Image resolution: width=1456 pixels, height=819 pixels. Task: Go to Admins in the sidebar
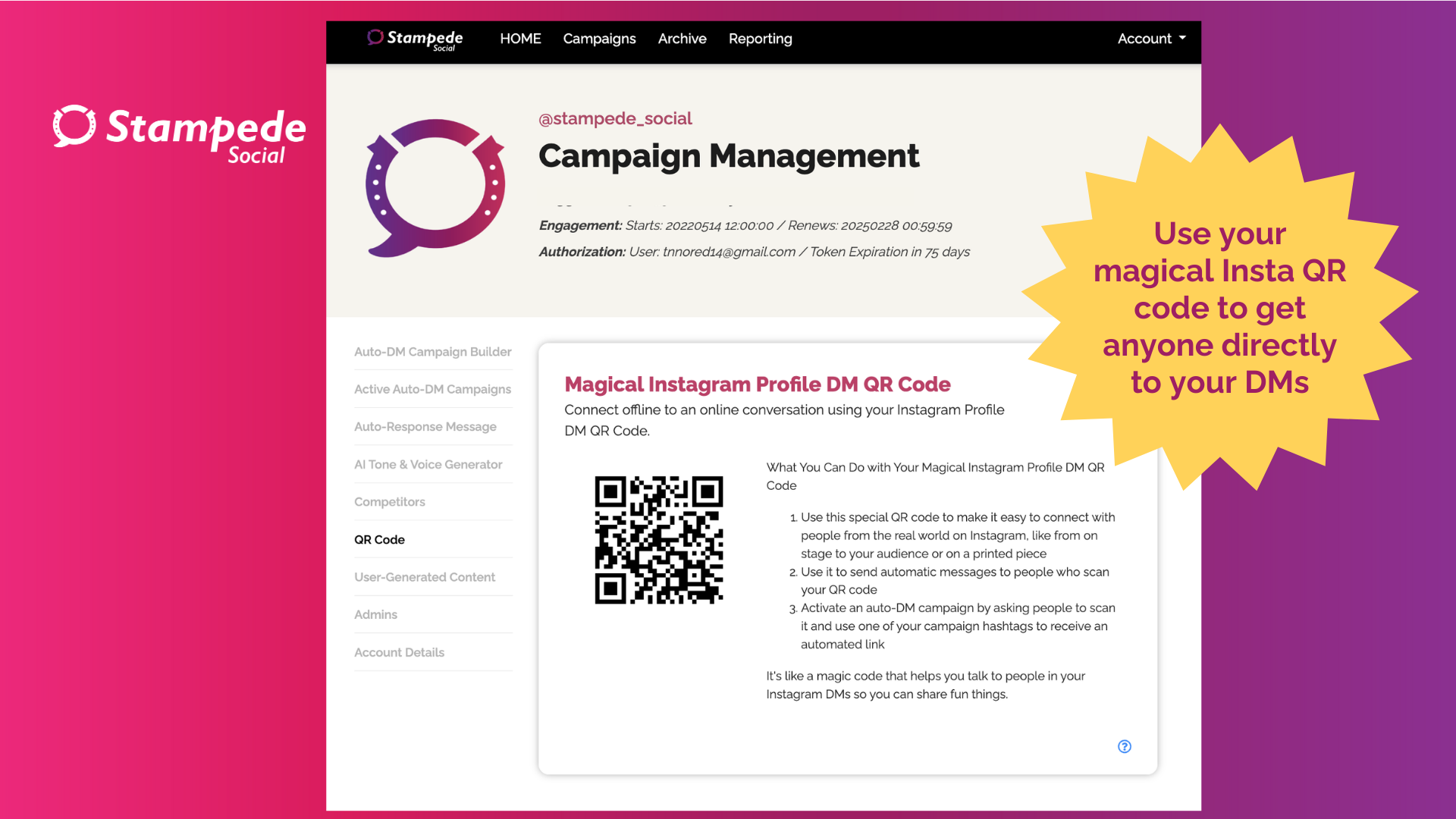pos(375,614)
